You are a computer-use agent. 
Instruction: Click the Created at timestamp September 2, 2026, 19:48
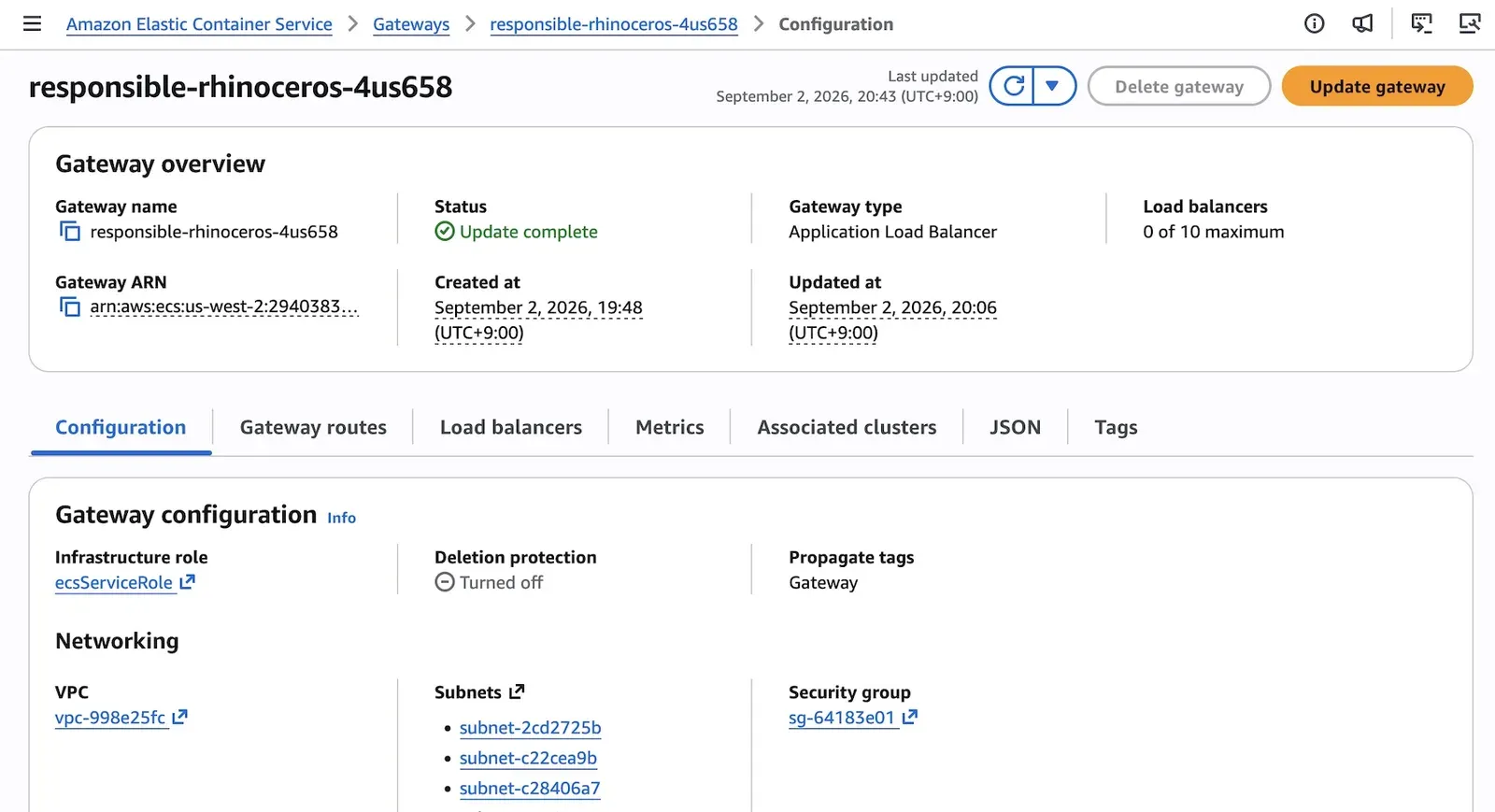pyautogui.click(x=538, y=320)
